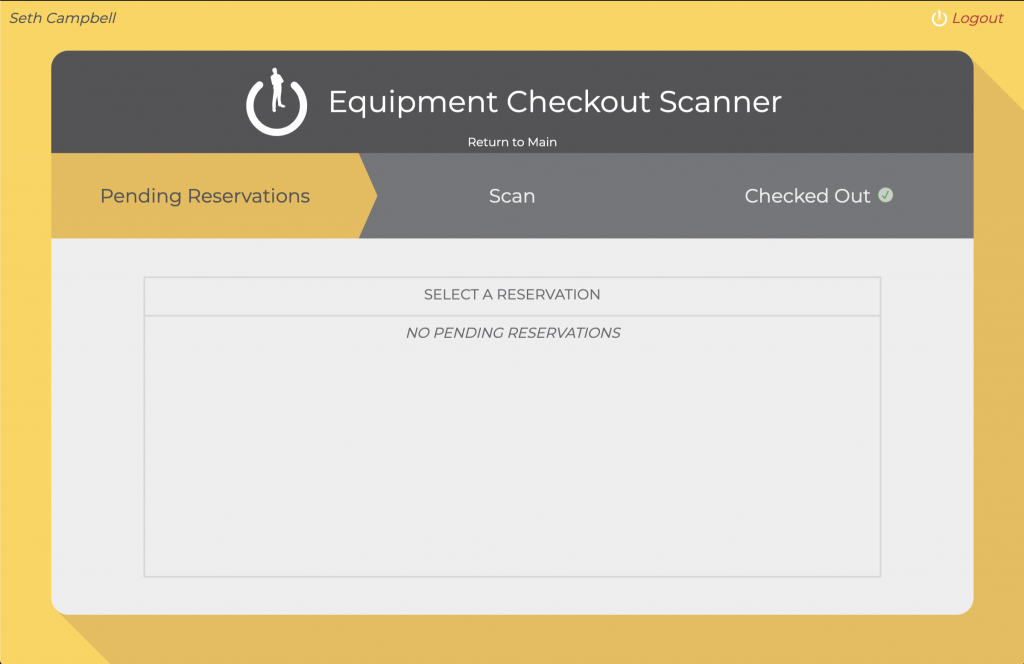Click the Seth Campbell username label
The height and width of the screenshot is (664, 1024).
[x=62, y=18]
